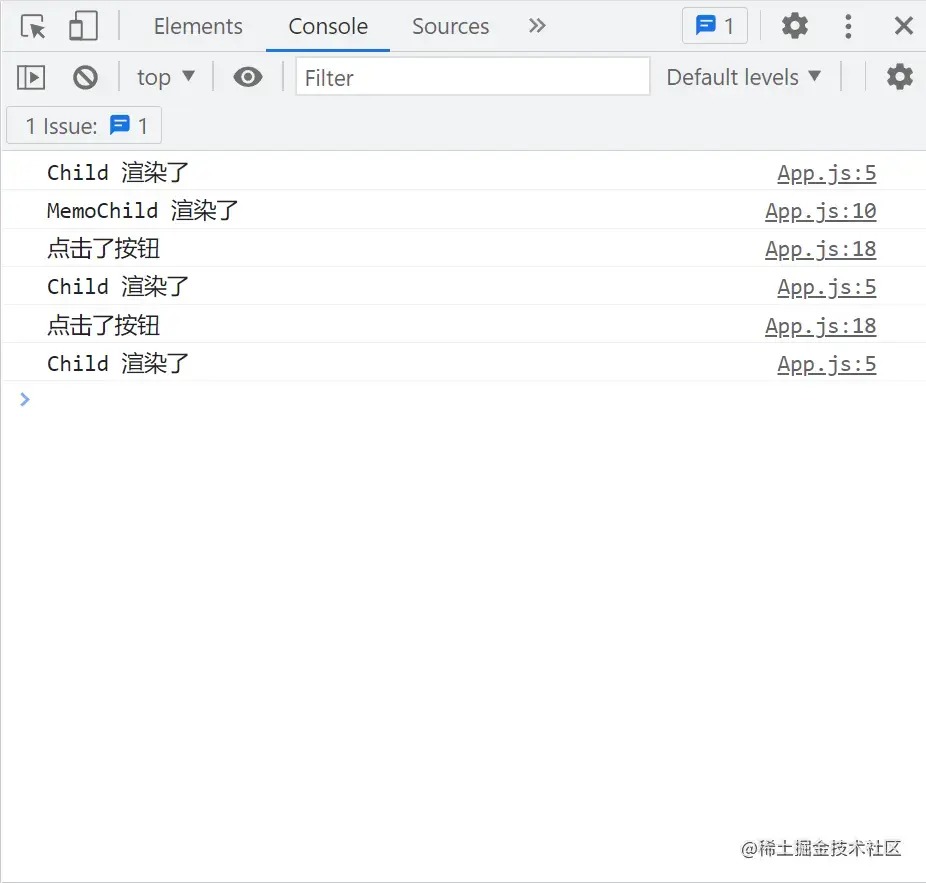This screenshot has width=926, height=883.
Task: Focus the Filter input field
Action: coord(472,77)
